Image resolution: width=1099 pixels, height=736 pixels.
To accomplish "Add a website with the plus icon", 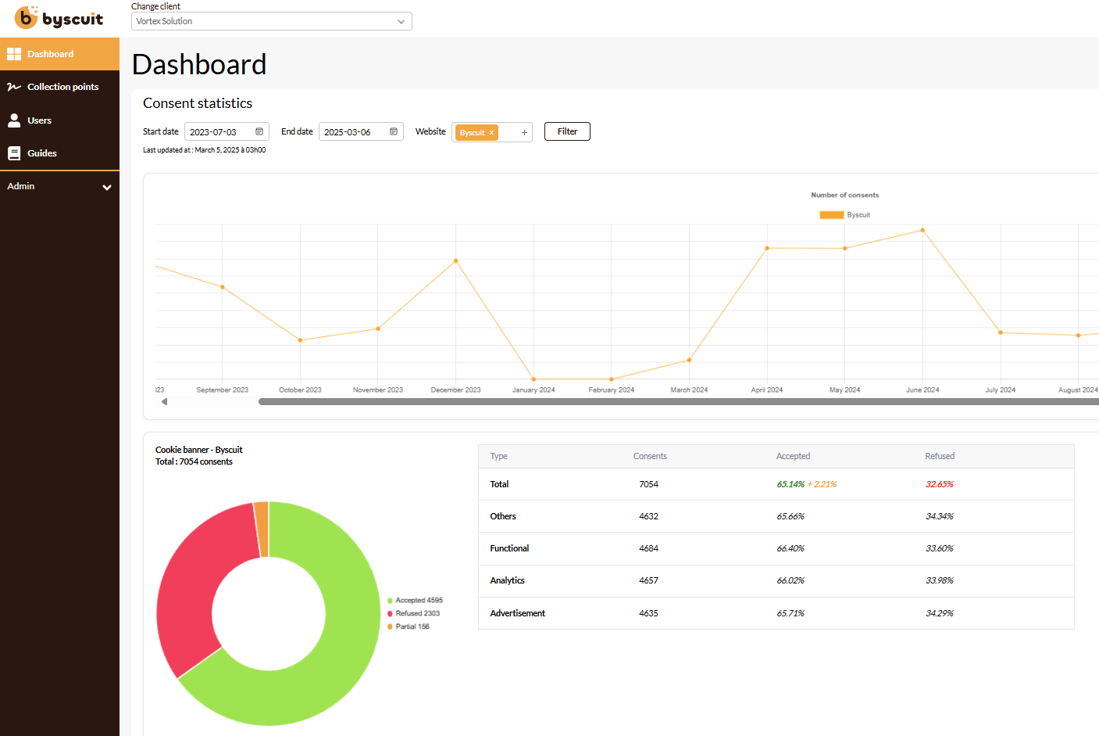I will pos(524,132).
